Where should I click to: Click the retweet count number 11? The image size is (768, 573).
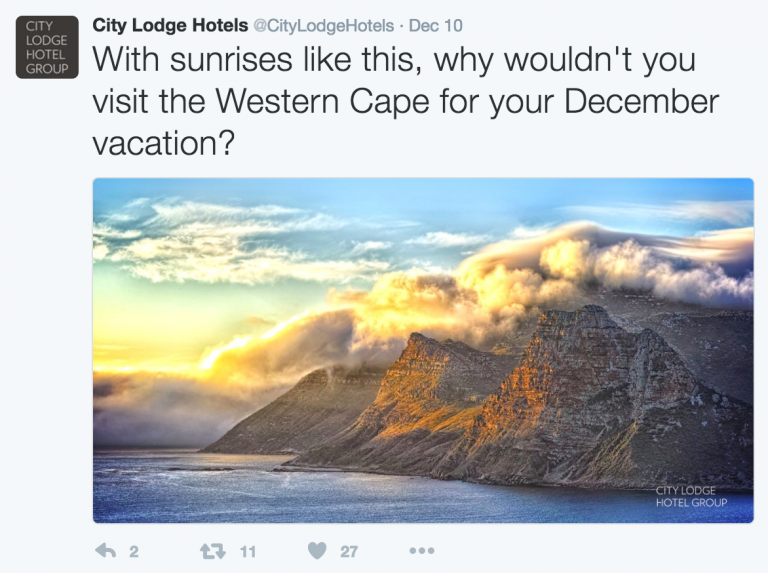click(x=248, y=551)
